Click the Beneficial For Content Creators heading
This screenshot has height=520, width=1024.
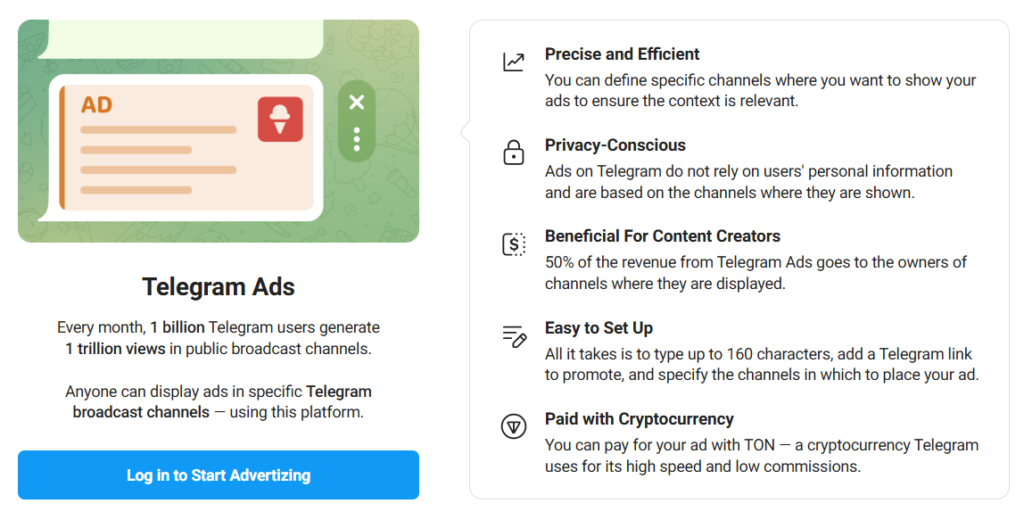pyautogui.click(x=663, y=236)
